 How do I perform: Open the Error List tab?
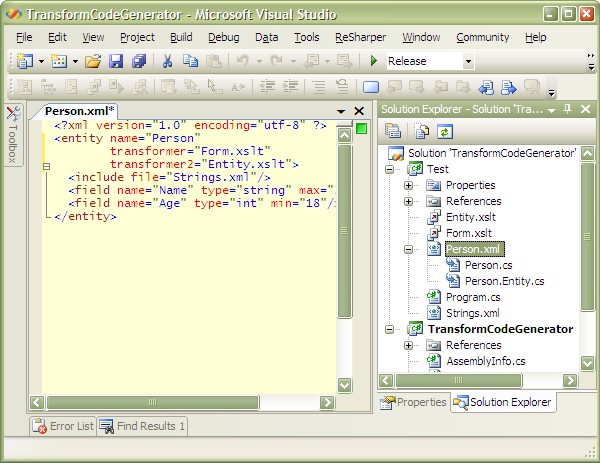(x=63, y=426)
